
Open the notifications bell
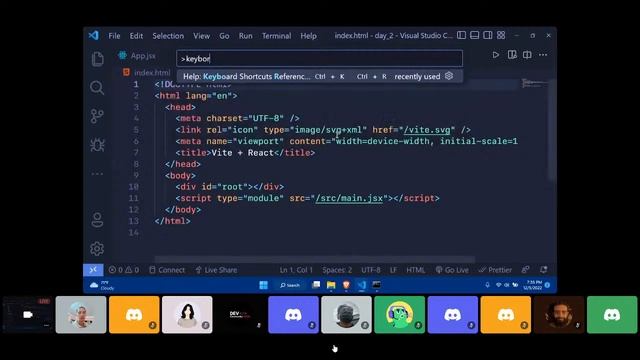click(544, 269)
